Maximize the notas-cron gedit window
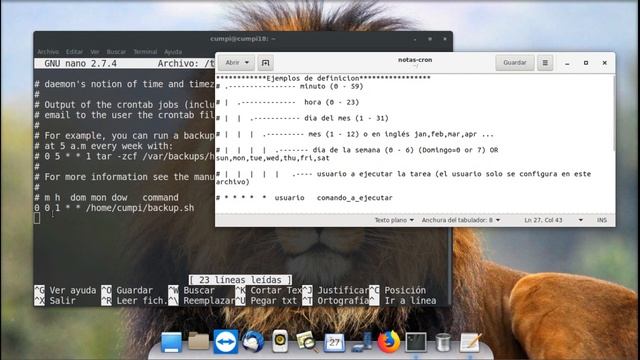This screenshot has height=360, width=640. 586,63
